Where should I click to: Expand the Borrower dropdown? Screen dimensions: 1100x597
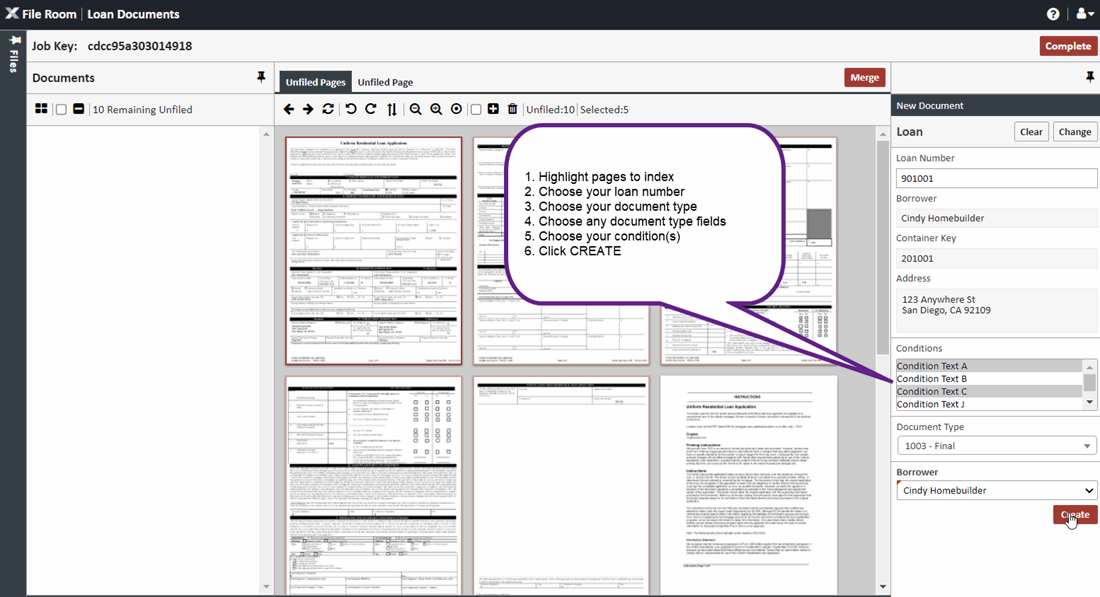click(x=996, y=491)
